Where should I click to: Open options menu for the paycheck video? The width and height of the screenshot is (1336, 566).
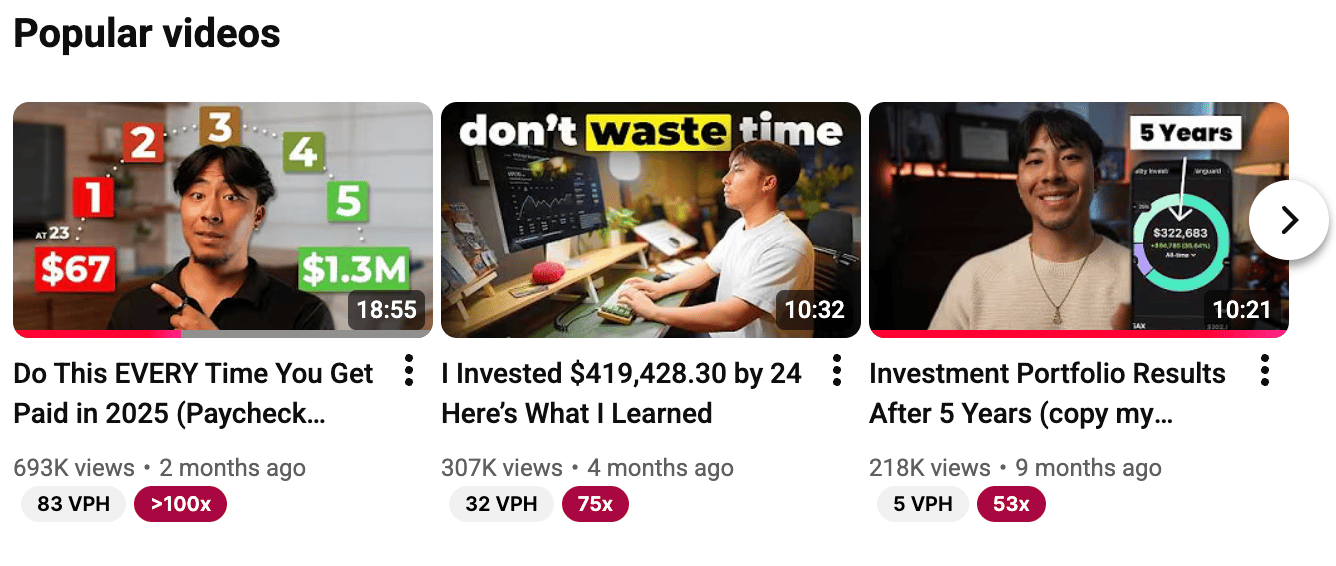tap(408, 371)
